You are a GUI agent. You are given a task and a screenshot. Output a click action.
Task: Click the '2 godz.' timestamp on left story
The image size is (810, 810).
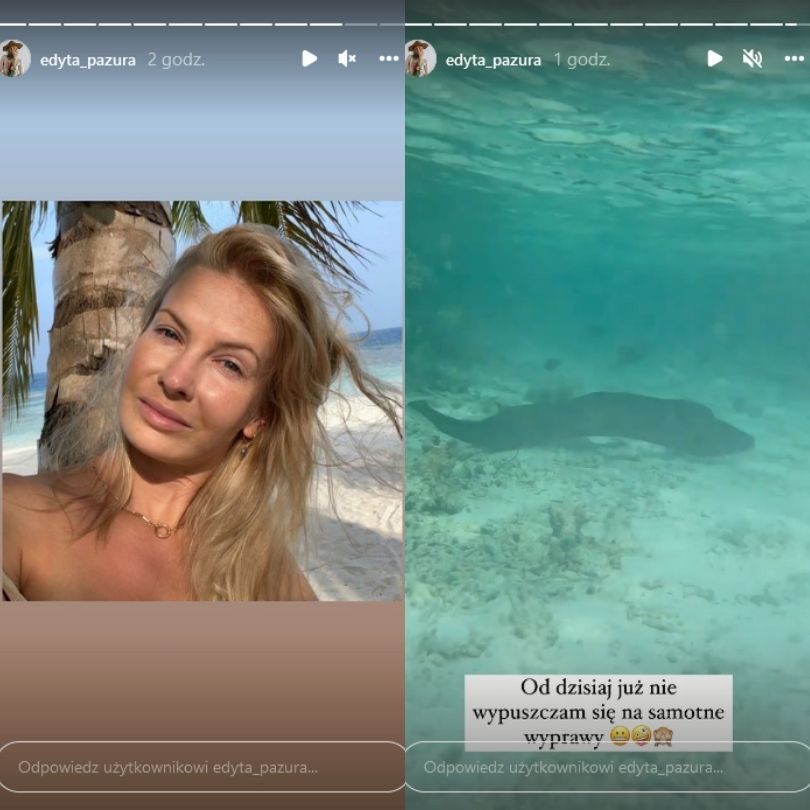[x=176, y=60]
